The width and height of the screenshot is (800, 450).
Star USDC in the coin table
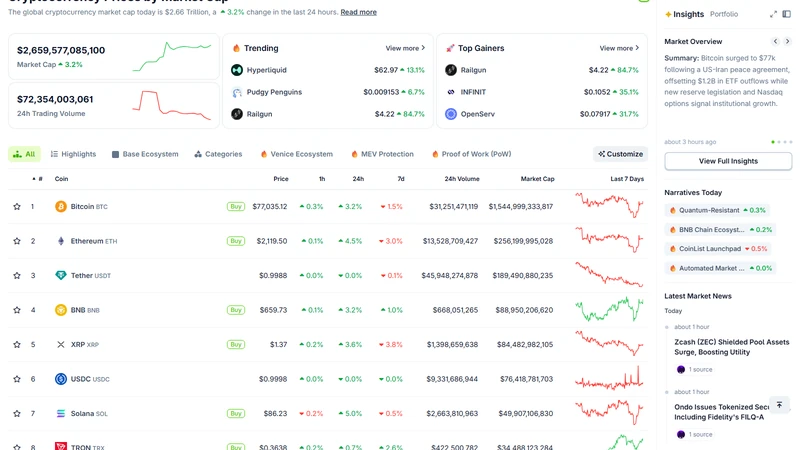(x=17, y=379)
